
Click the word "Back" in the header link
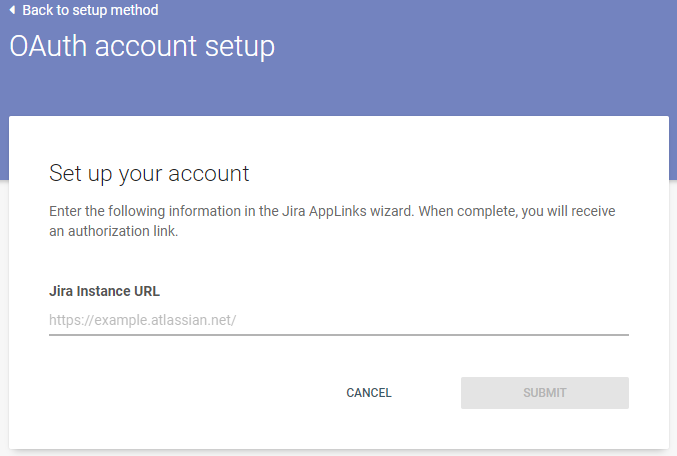[39, 10]
